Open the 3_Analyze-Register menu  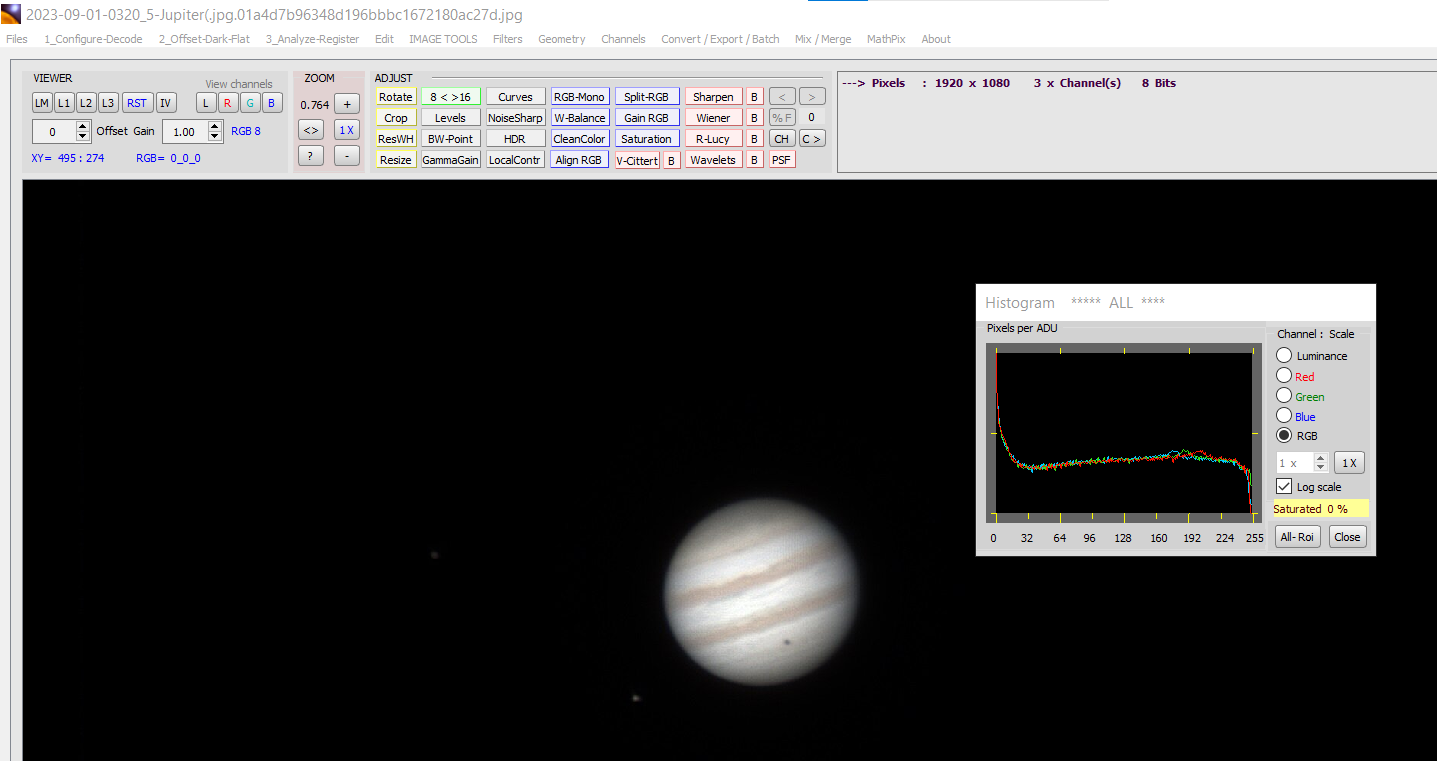click(312, 39)
